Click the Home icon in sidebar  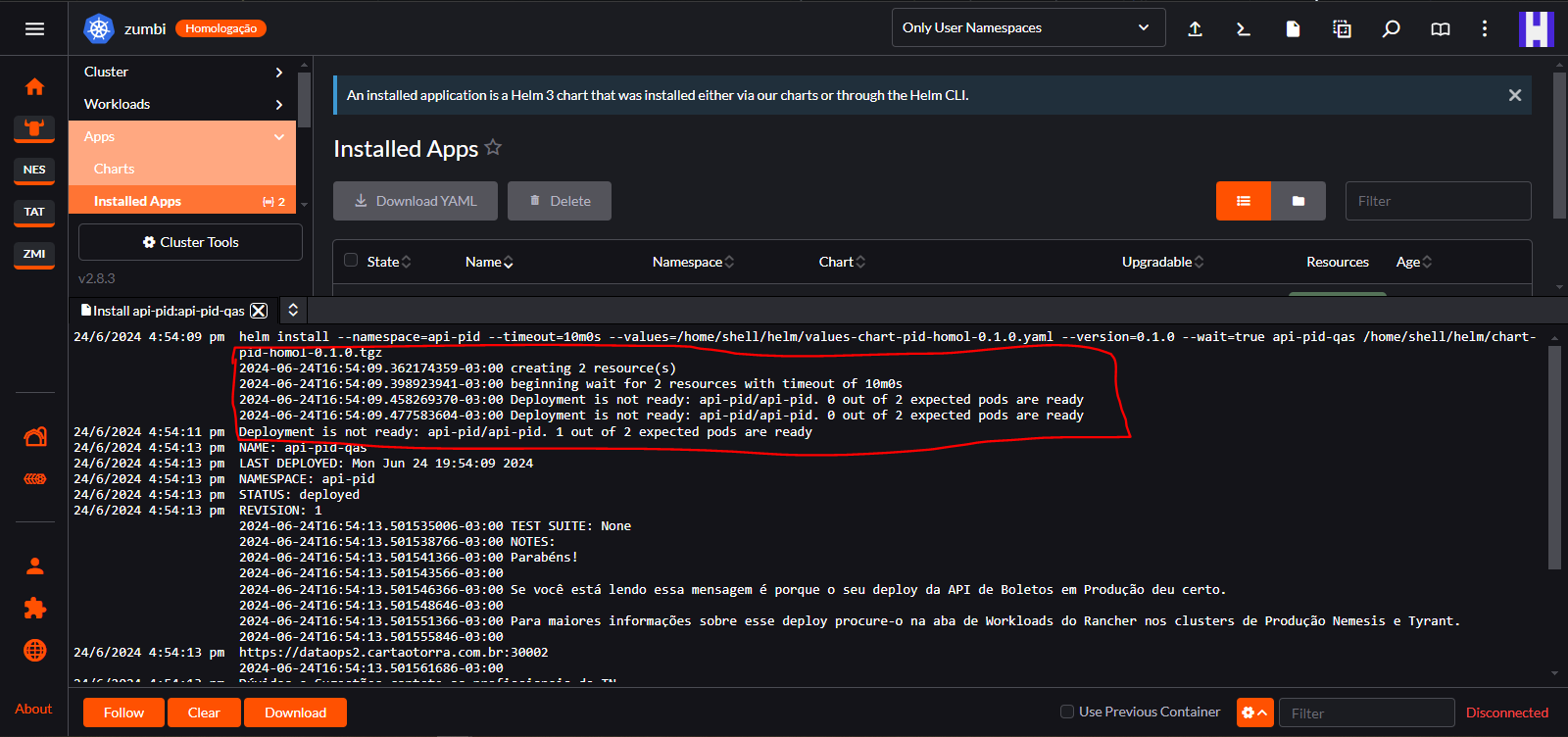(34, 87)
